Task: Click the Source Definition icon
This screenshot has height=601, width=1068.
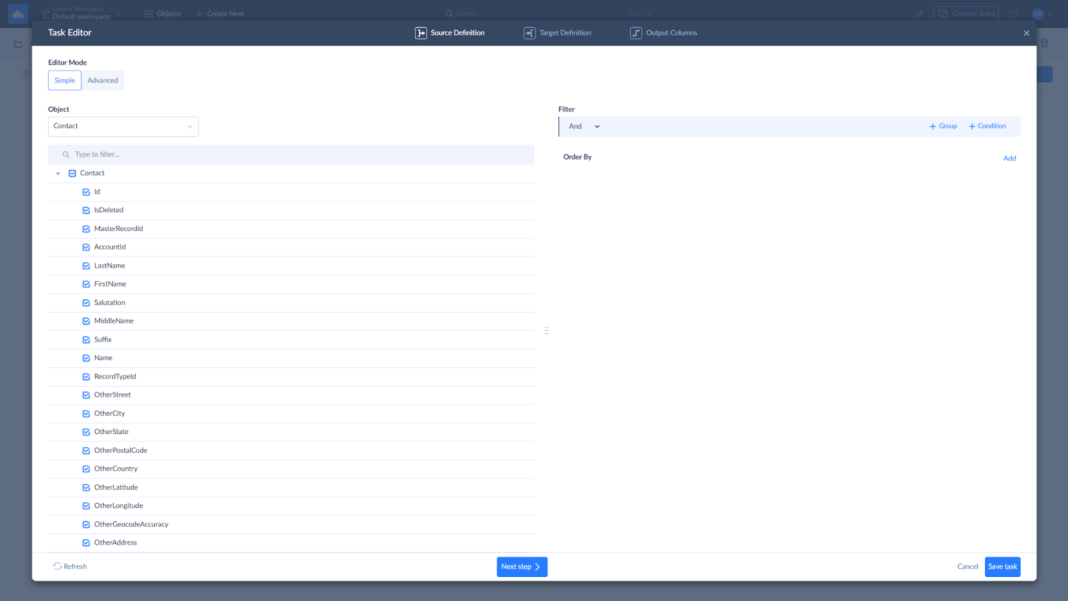Action: coord(421,33)
